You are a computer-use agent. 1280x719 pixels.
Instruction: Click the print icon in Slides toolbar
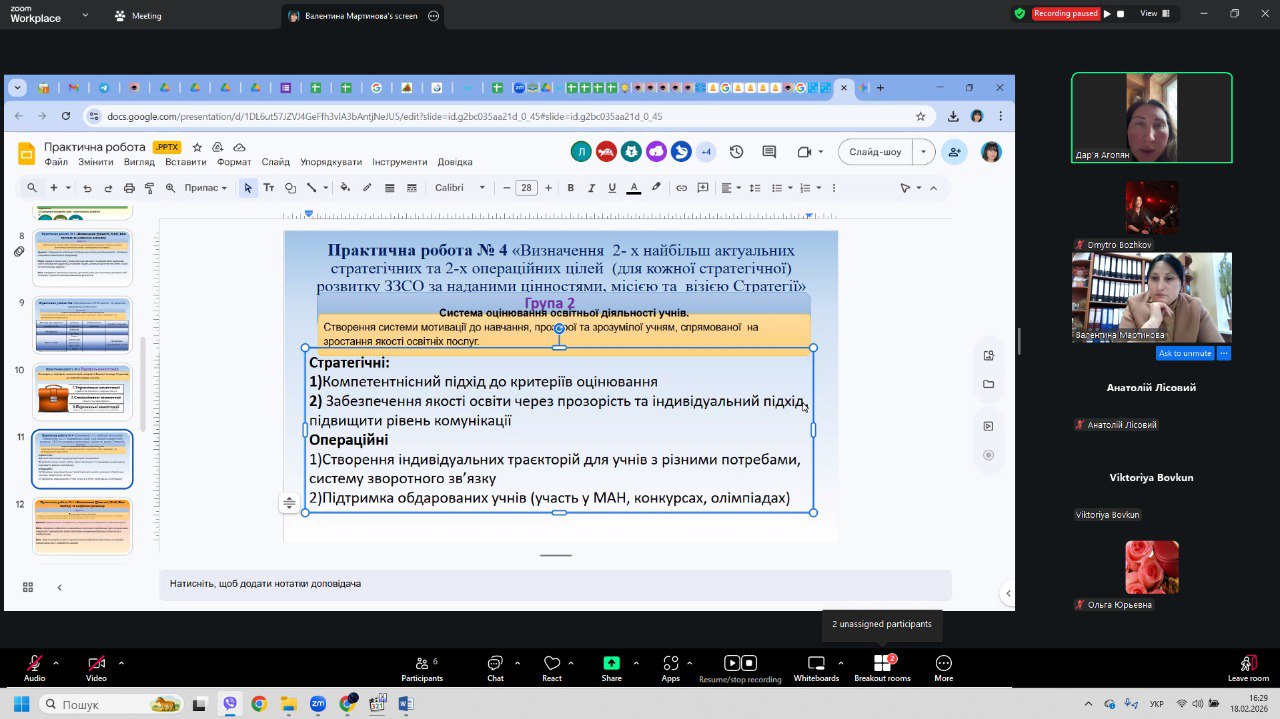click(x=129, y=188)
